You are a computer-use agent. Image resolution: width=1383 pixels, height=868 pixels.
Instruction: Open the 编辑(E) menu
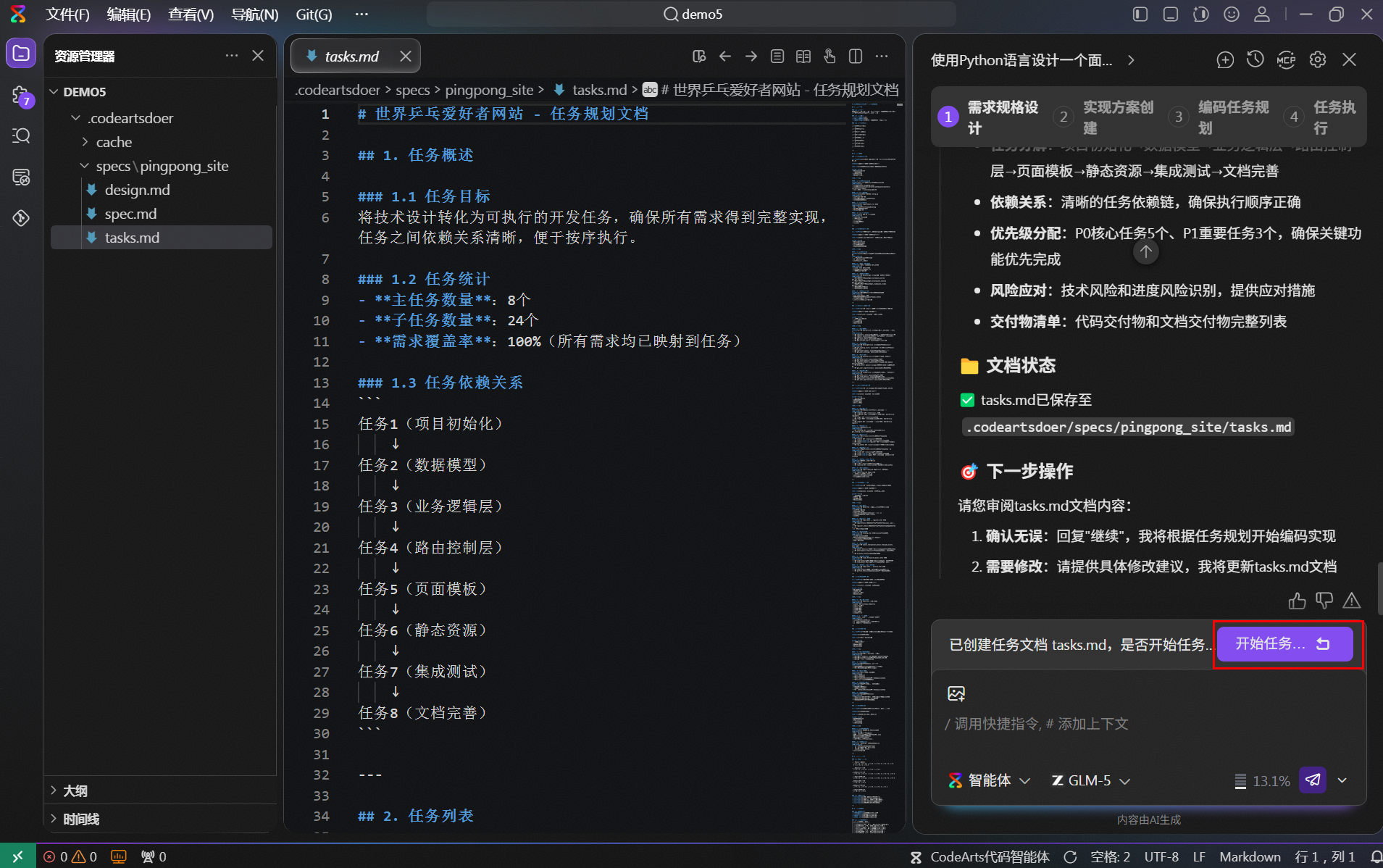(x=129, y=14)
